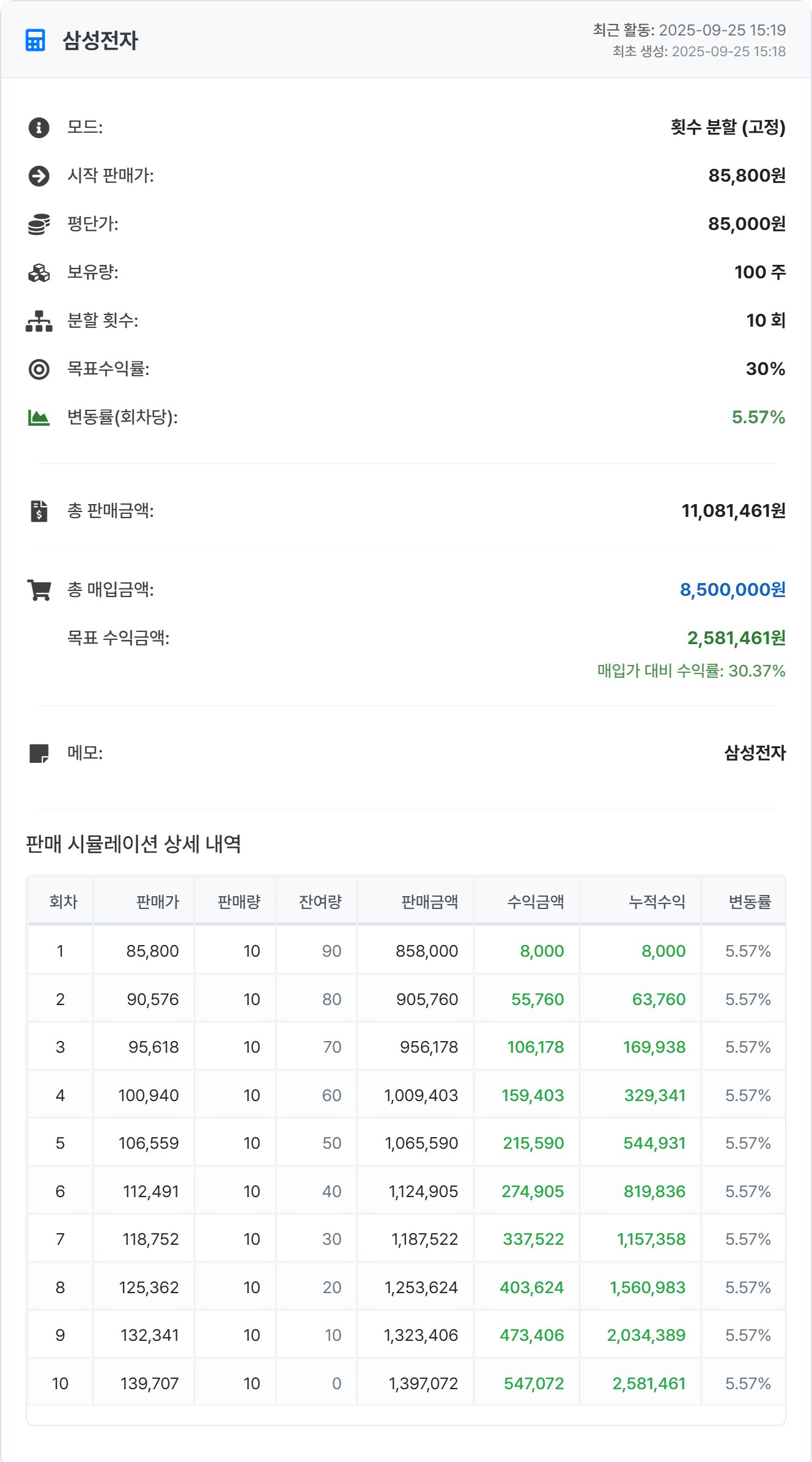
Task: Click the coins icon beside 평단가
Action: coord(39,224)
